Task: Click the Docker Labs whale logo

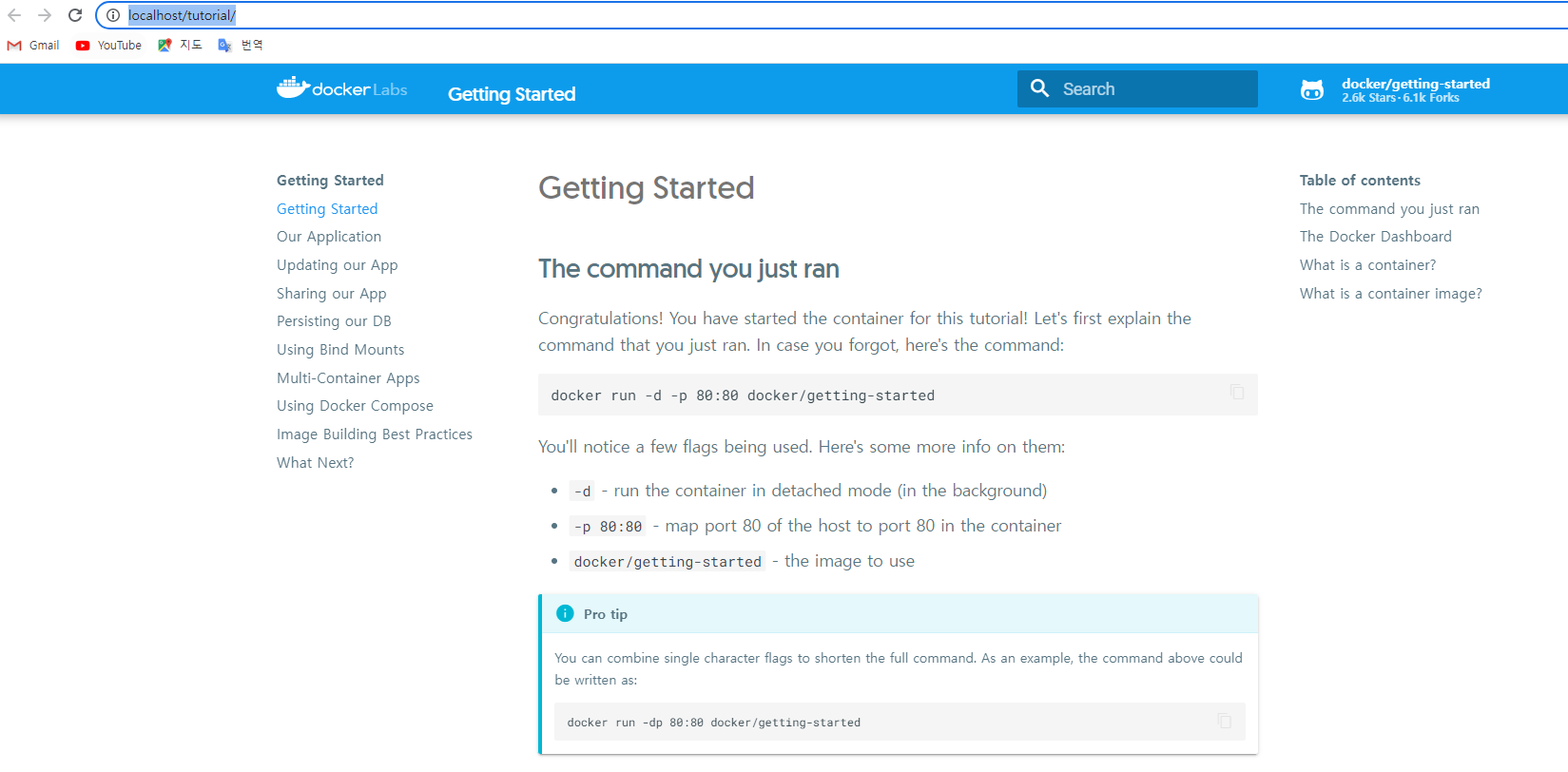Action: (341, 88)
